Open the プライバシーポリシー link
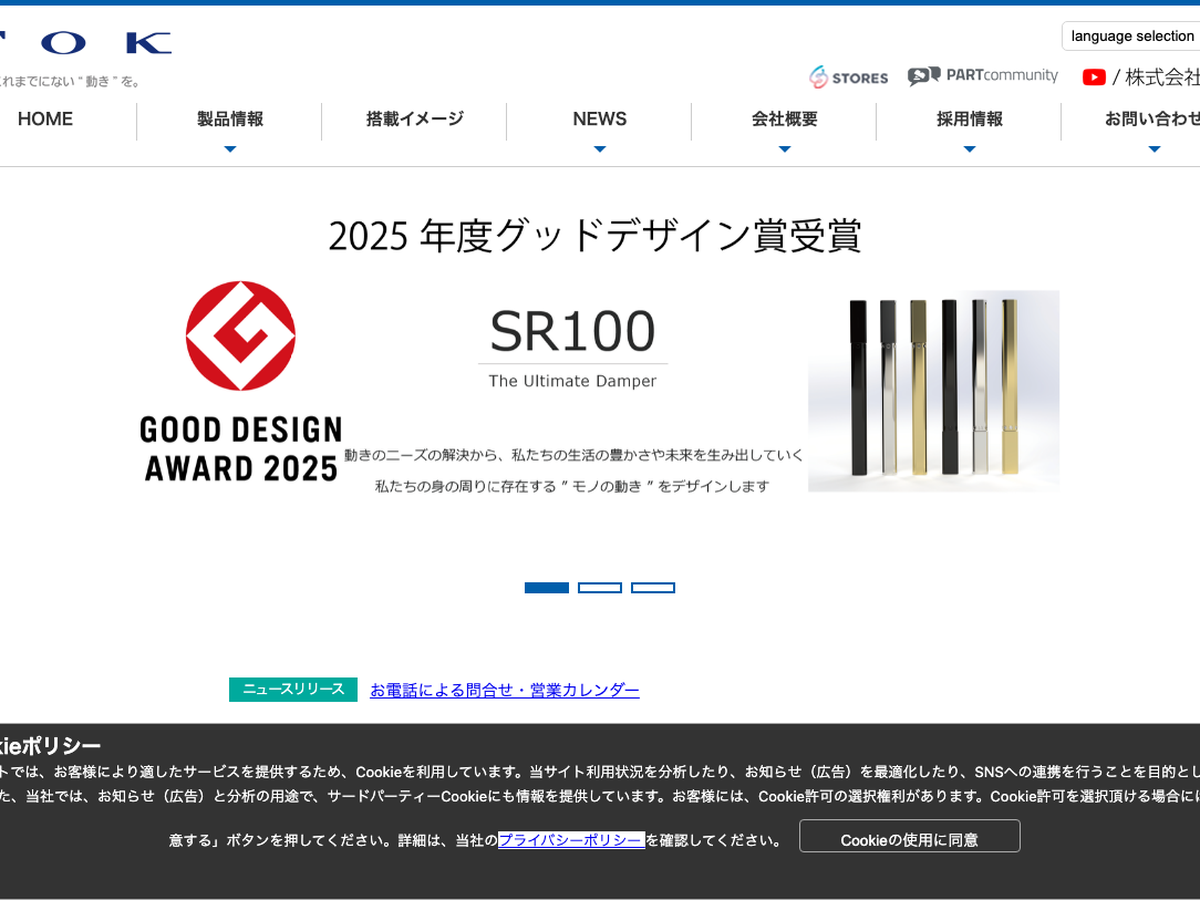1200x900 pixels. pos(570,840)
